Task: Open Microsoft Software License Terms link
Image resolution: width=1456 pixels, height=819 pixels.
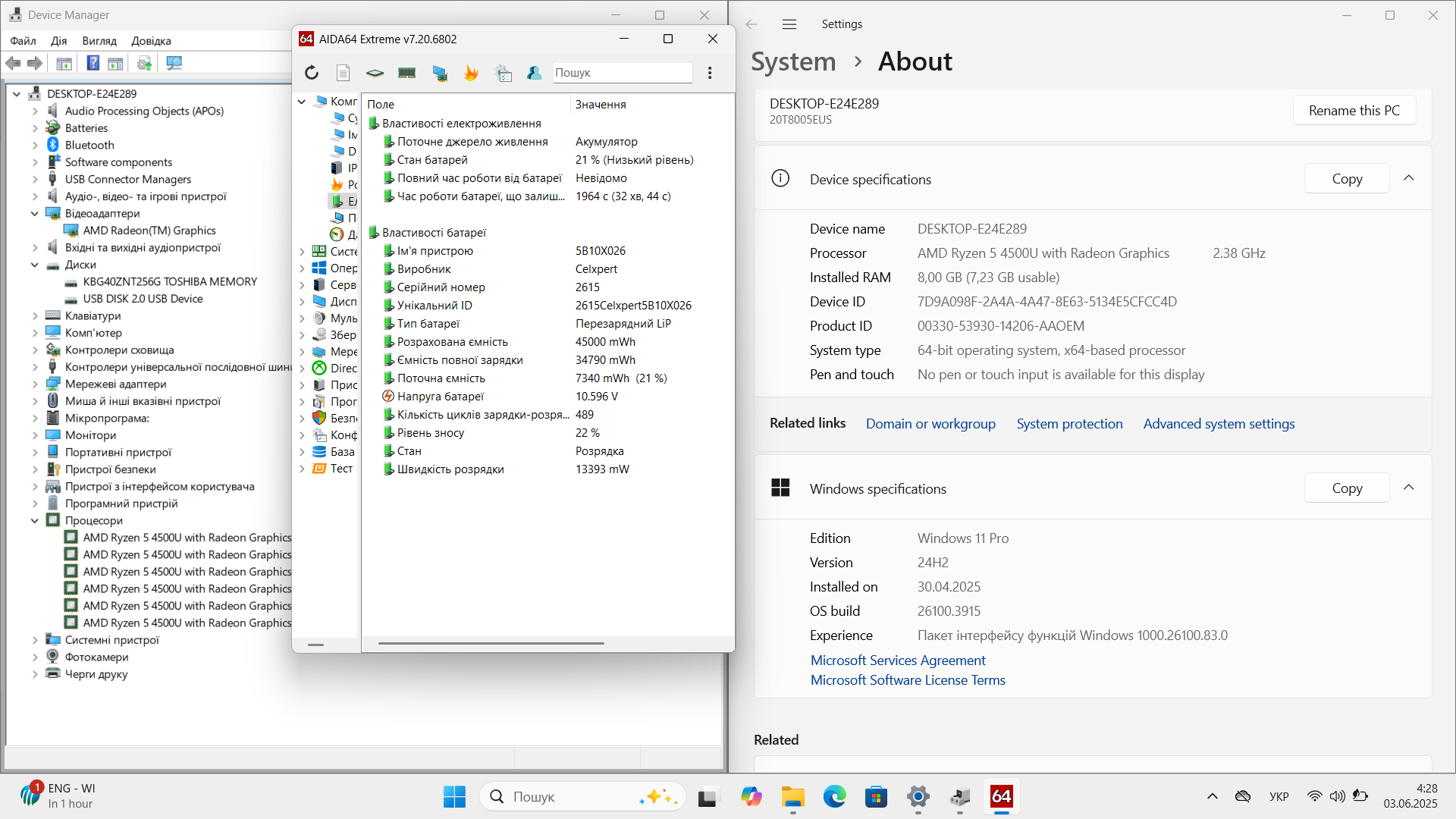Action: [x=908, y=680]
